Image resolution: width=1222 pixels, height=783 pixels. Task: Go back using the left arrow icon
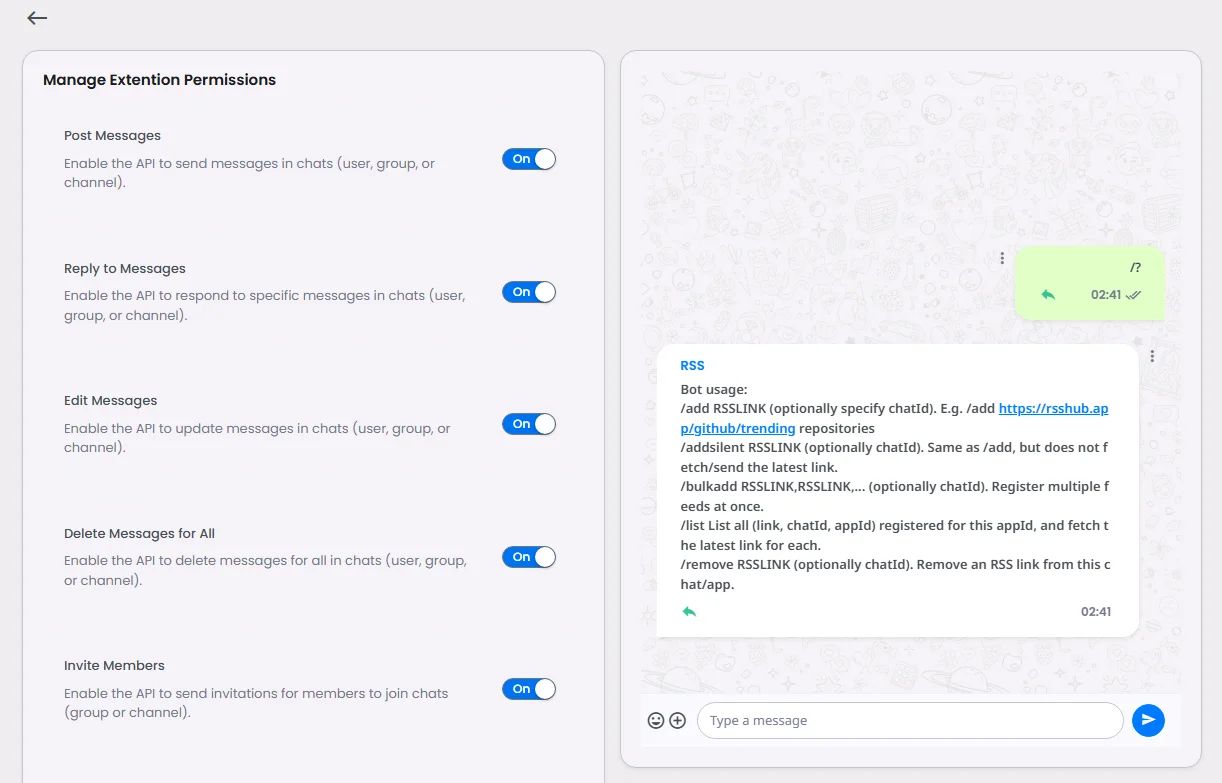pyautogui.click(x=37, y=18)
